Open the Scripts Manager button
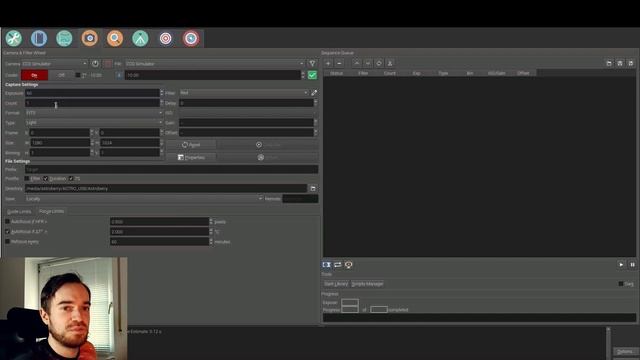The width and height of the screenshot is (640, 360). (367, 284)
